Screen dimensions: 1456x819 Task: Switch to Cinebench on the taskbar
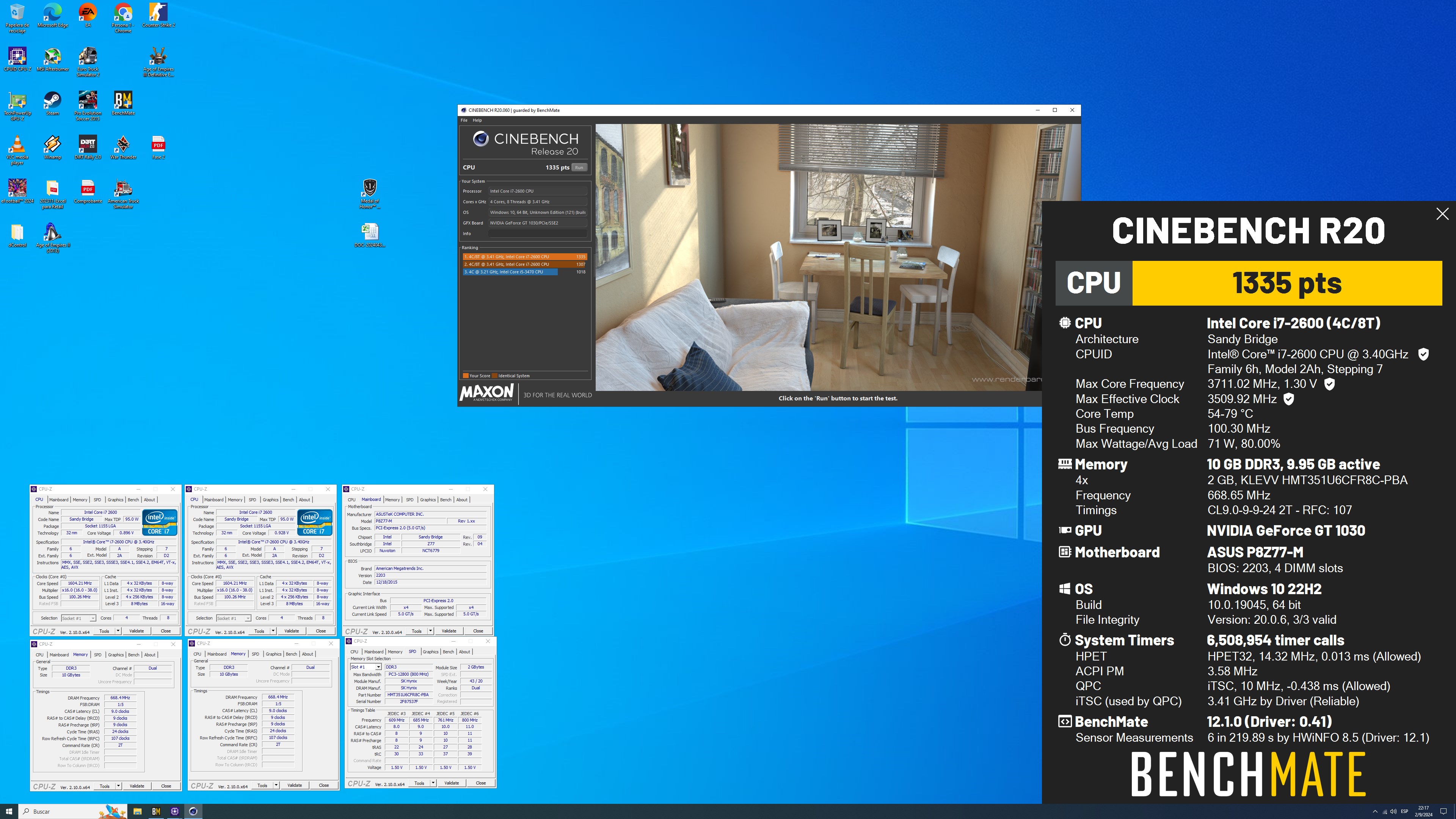pyautogui.click(x=193, y=811)
